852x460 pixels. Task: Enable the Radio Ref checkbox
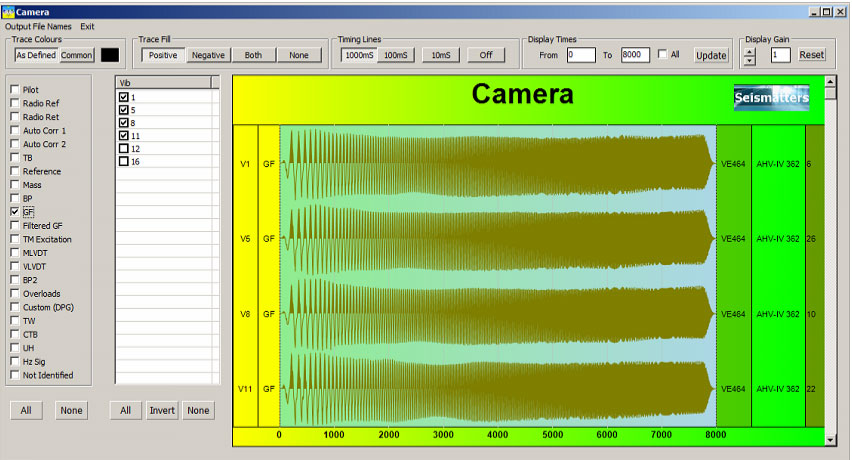pyautogui.click(x=15, y=103)
